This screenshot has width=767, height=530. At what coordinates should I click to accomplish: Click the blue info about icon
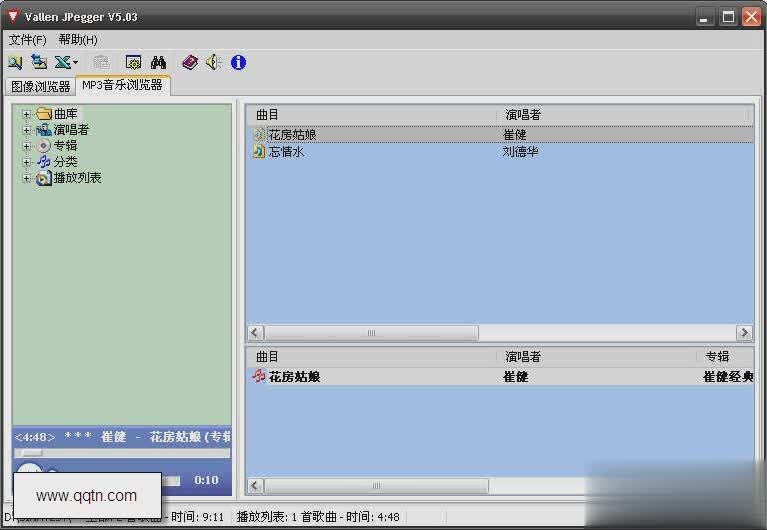pyautogui.click(x=238, y=62)
